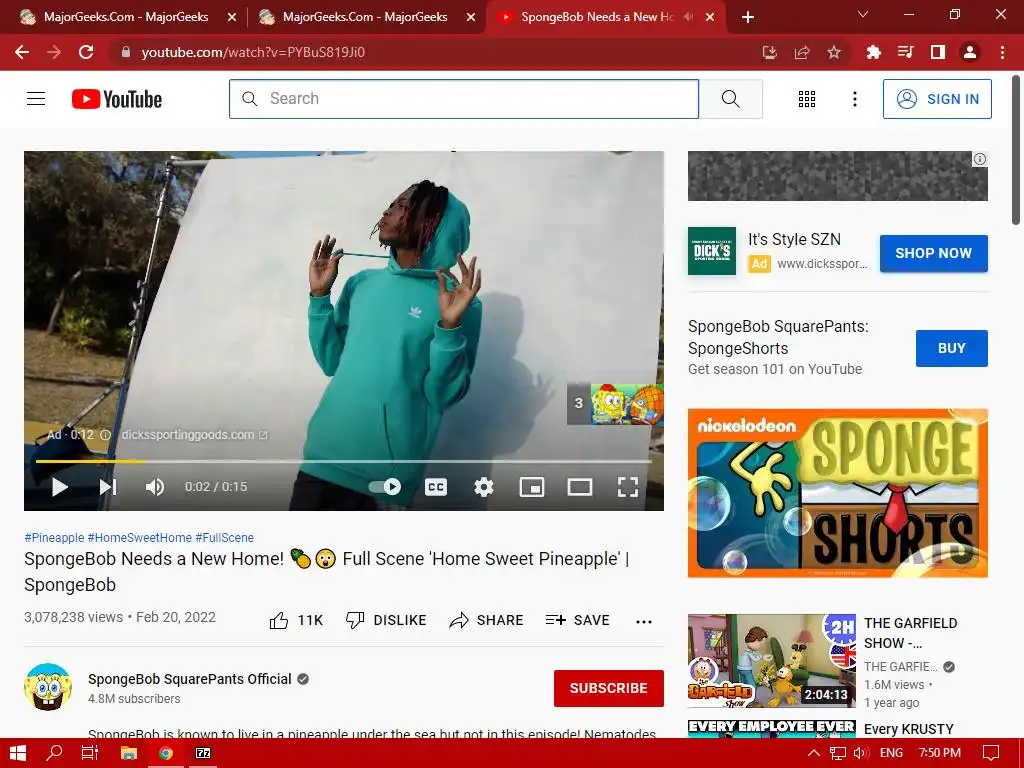Image resolution: width=1024 pixels, height=768 pixels.
Task: Open YouTube settings three-dot menu
Action: 854,99
